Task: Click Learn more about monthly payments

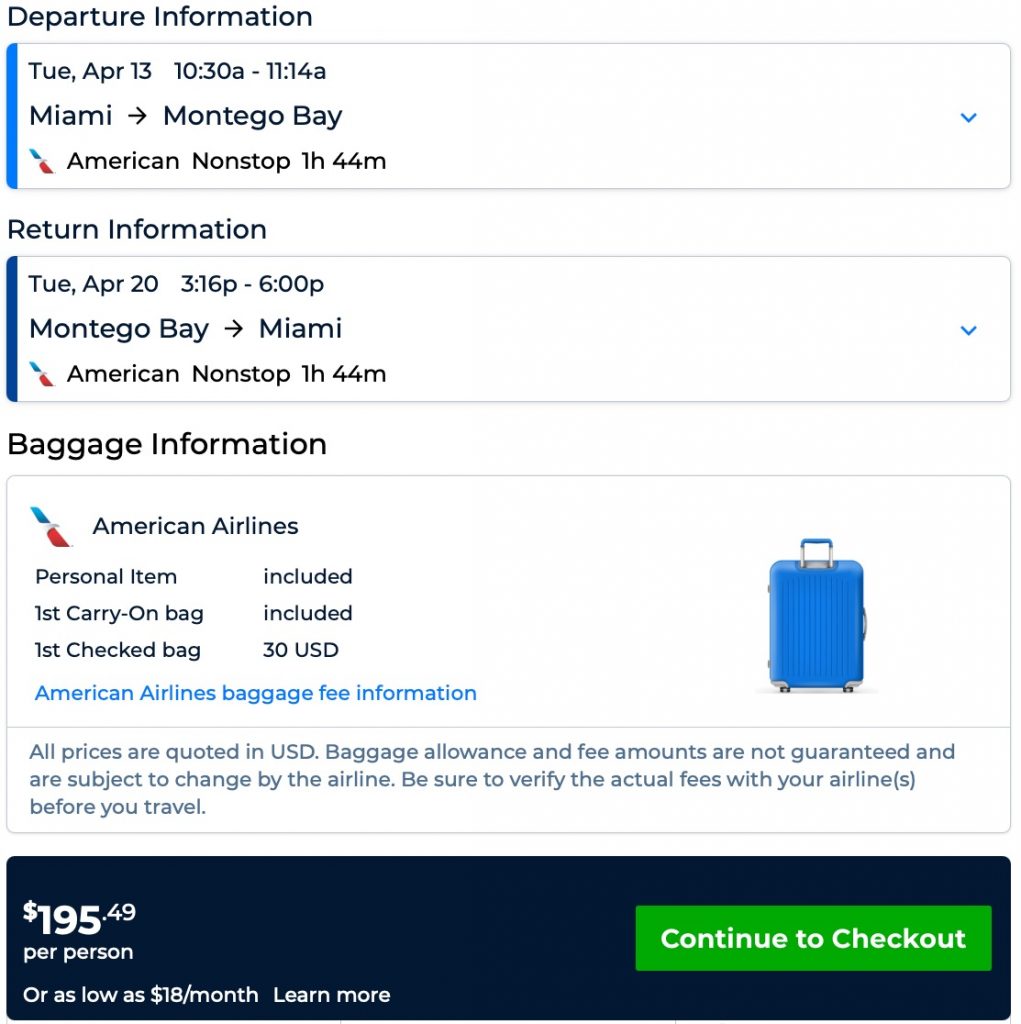Action: [331, 995]
